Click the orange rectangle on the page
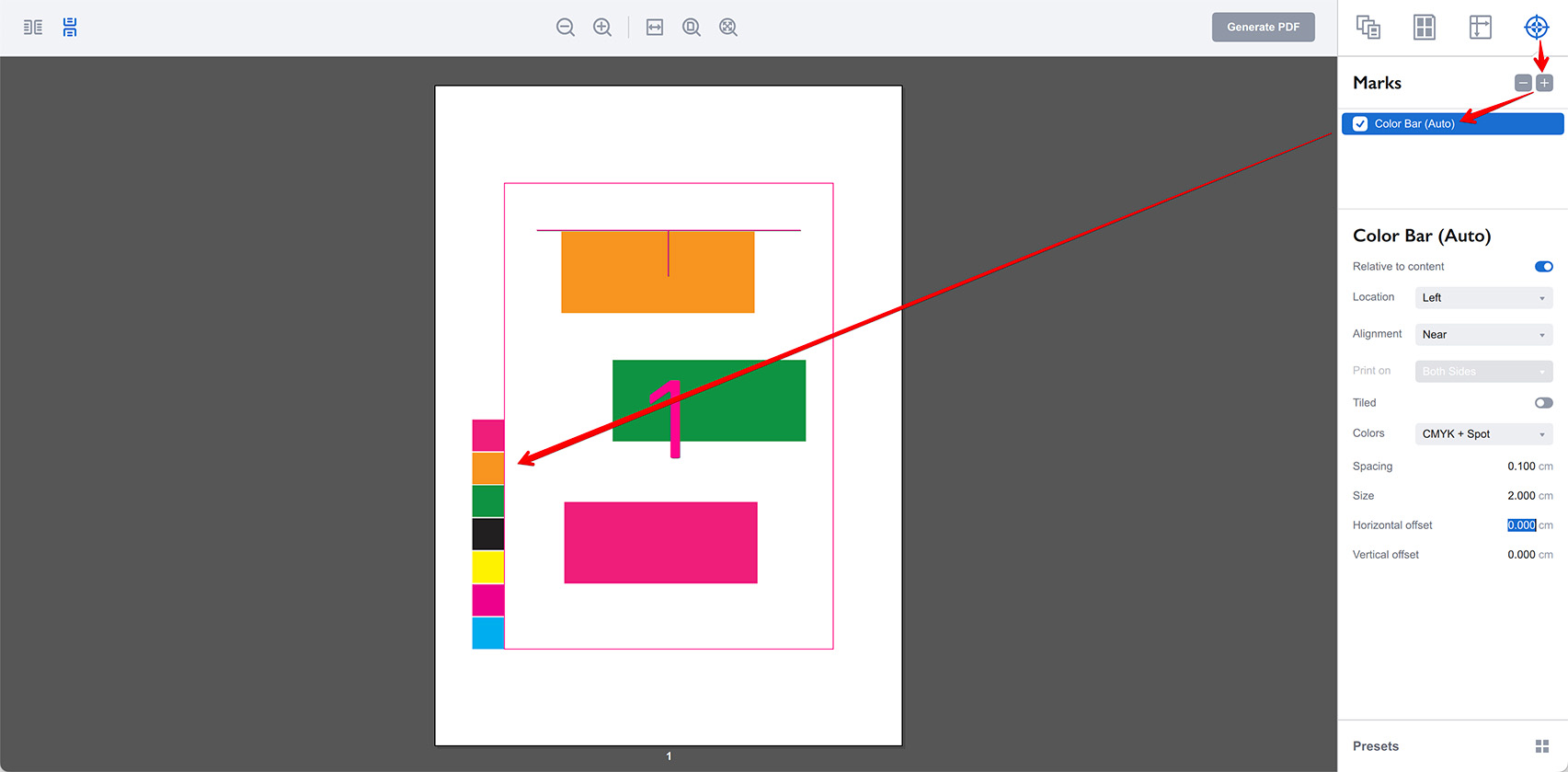Viewport: 1568px width, 772px height. pos(658,271)
